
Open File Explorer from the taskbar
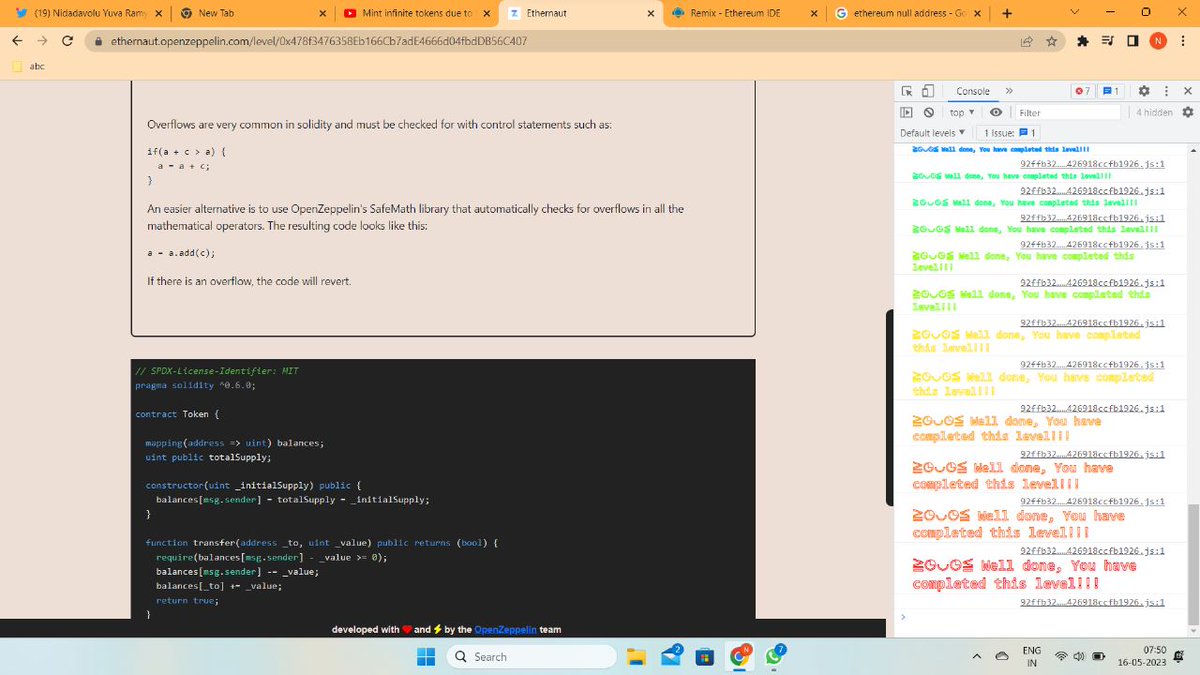pos(637,657)
